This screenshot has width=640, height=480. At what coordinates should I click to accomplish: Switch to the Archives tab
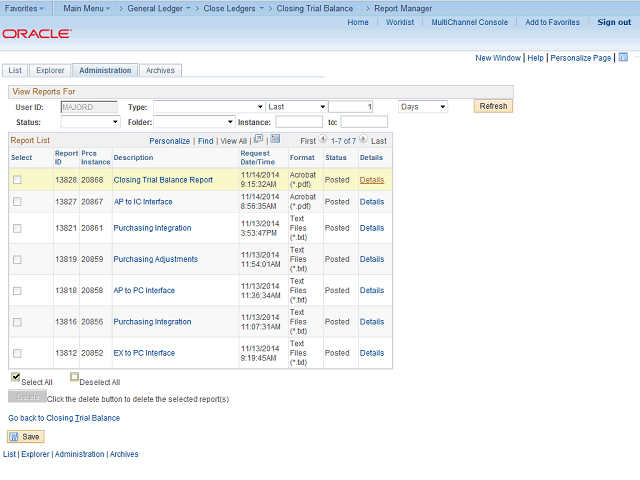pos(160,71)
